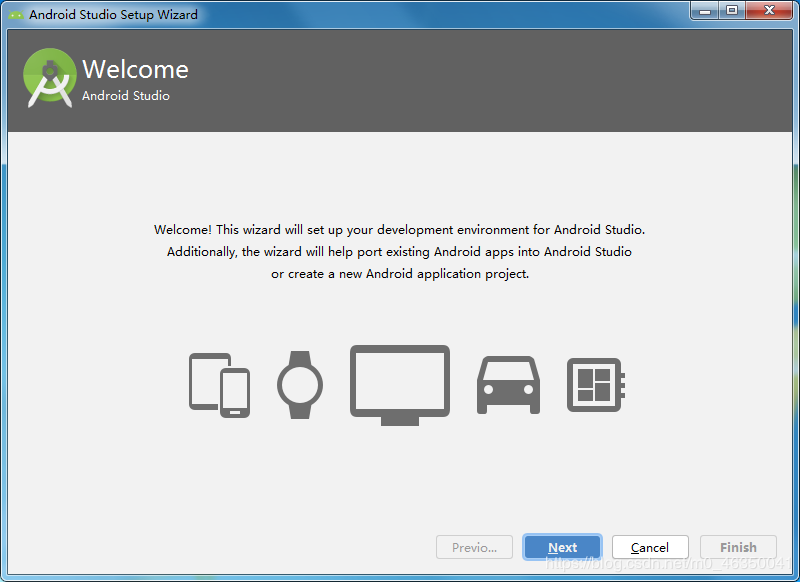The image size is (800, 582).
Task: Minimize the setup wizard window
Action: [x=706, y=11]
